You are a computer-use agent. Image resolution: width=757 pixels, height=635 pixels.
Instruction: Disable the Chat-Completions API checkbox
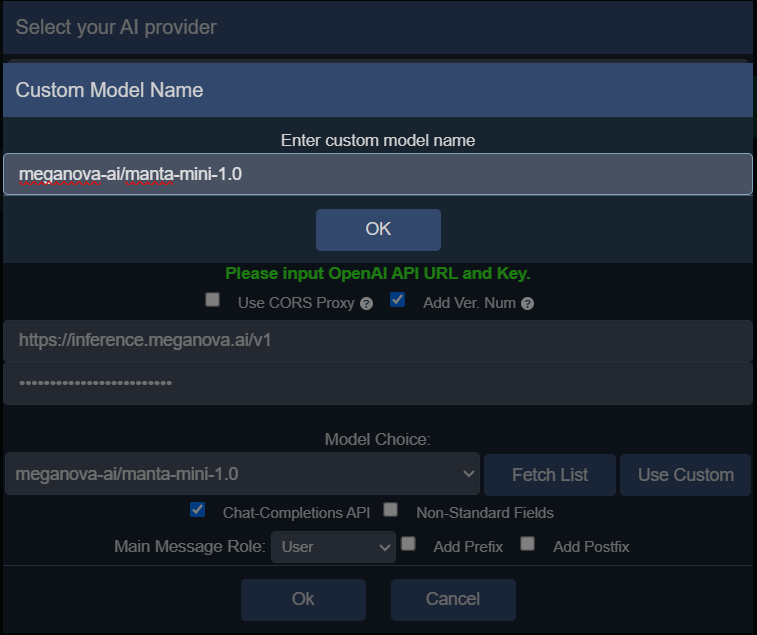(197, 510)
